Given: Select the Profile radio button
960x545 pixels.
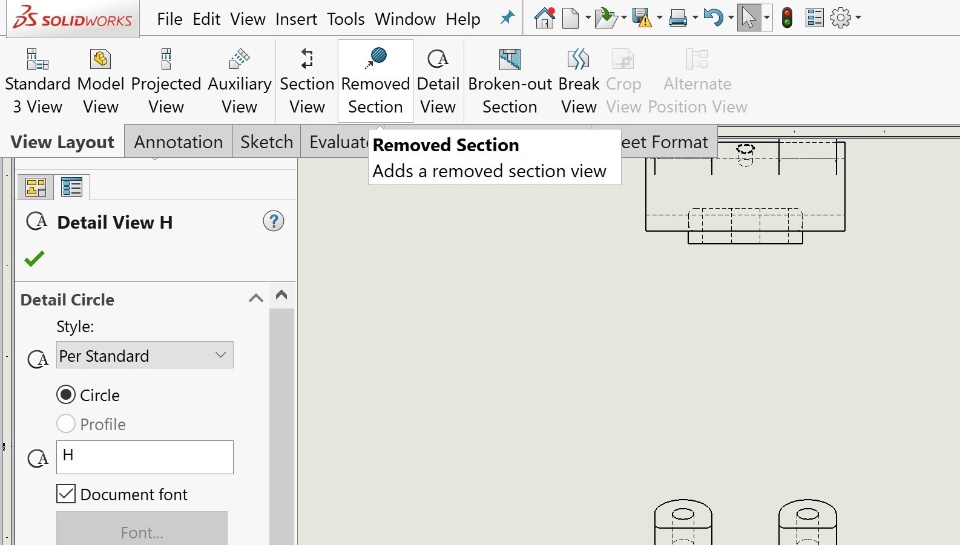Looking at the screenshot, I should click(66, 424).
